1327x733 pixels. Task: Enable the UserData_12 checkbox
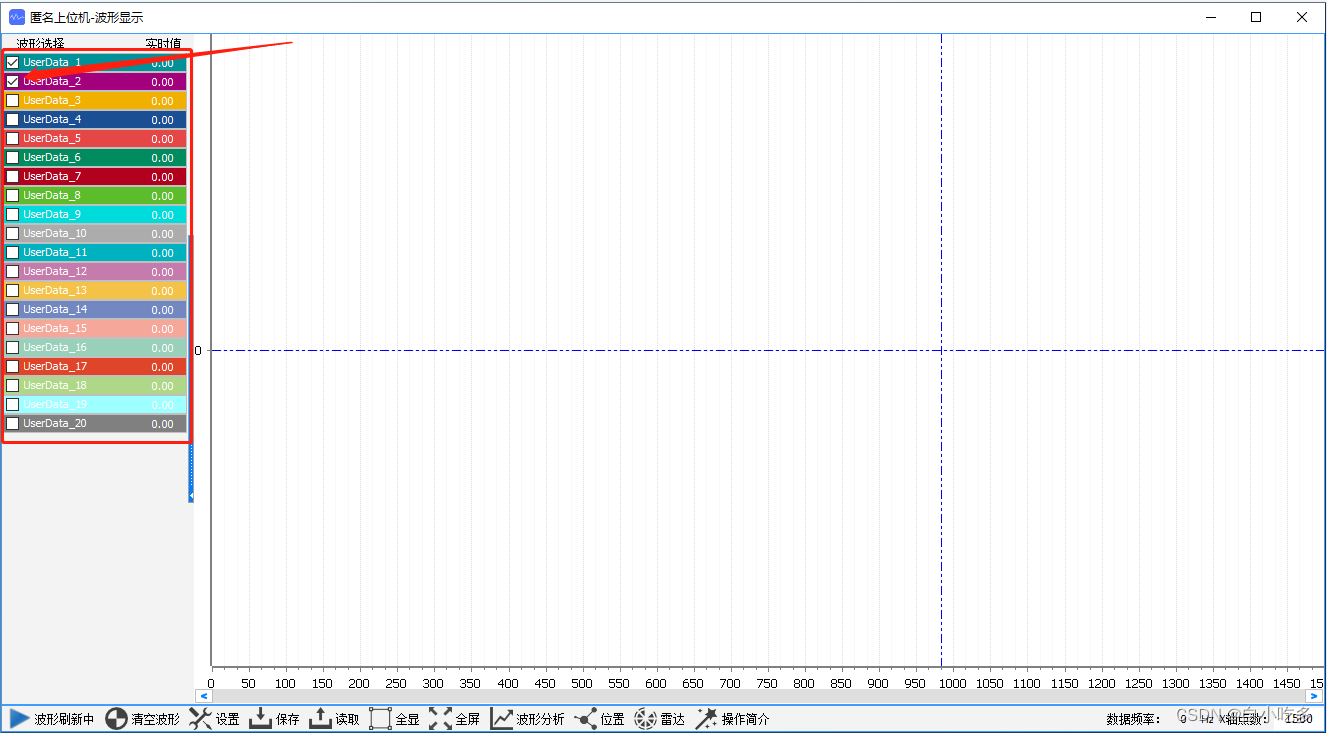point(13,271)
